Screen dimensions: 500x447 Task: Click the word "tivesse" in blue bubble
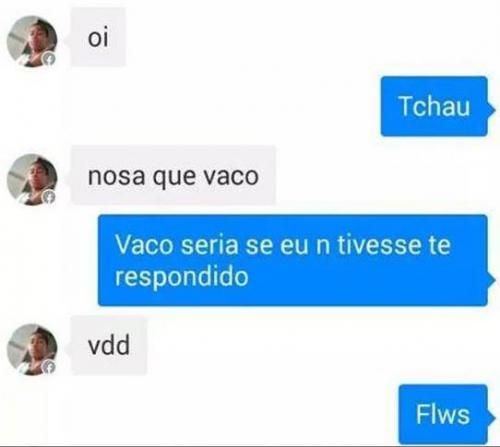coord(379,245)
